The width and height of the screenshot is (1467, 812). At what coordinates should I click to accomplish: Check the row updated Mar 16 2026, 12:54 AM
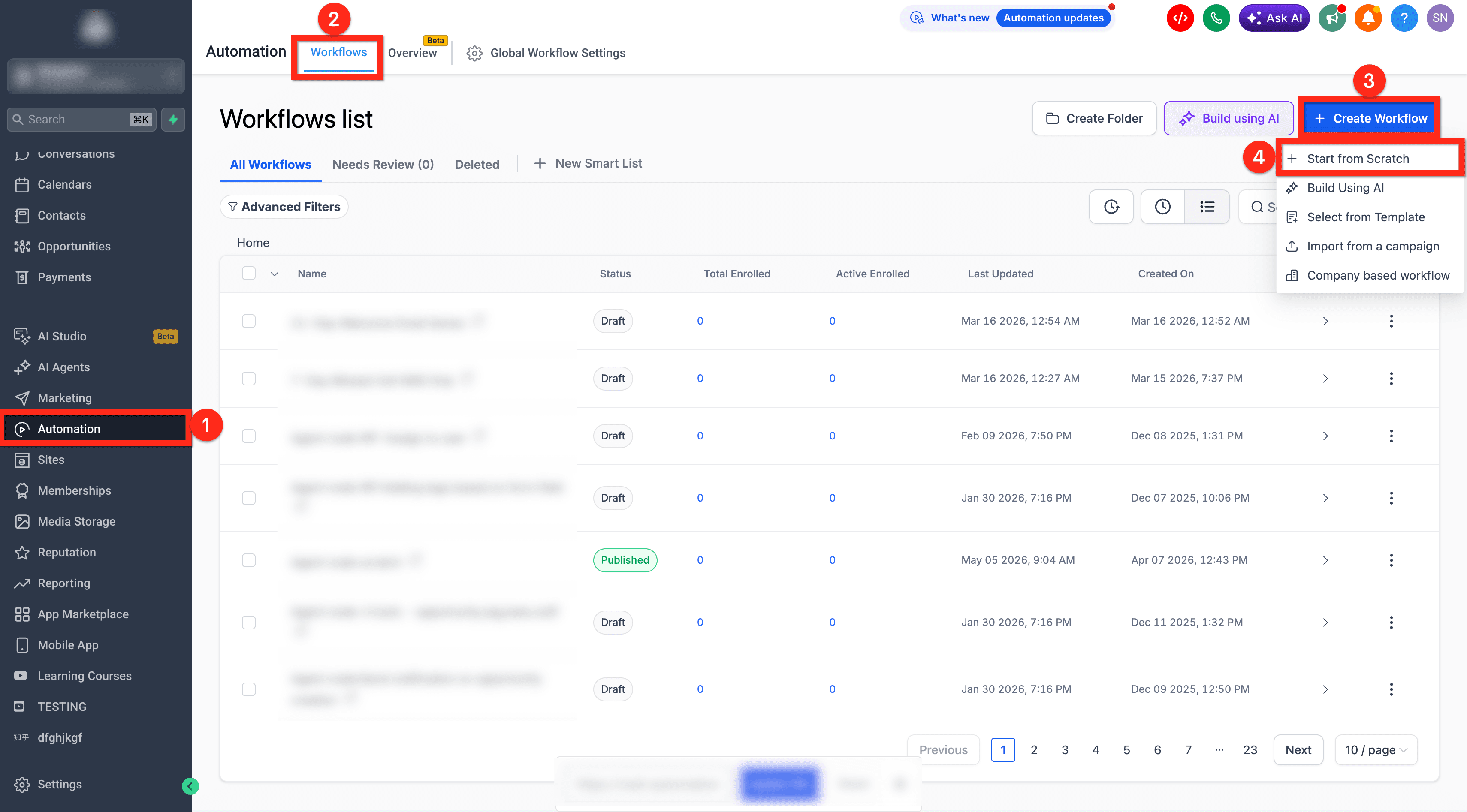point(249,321)
